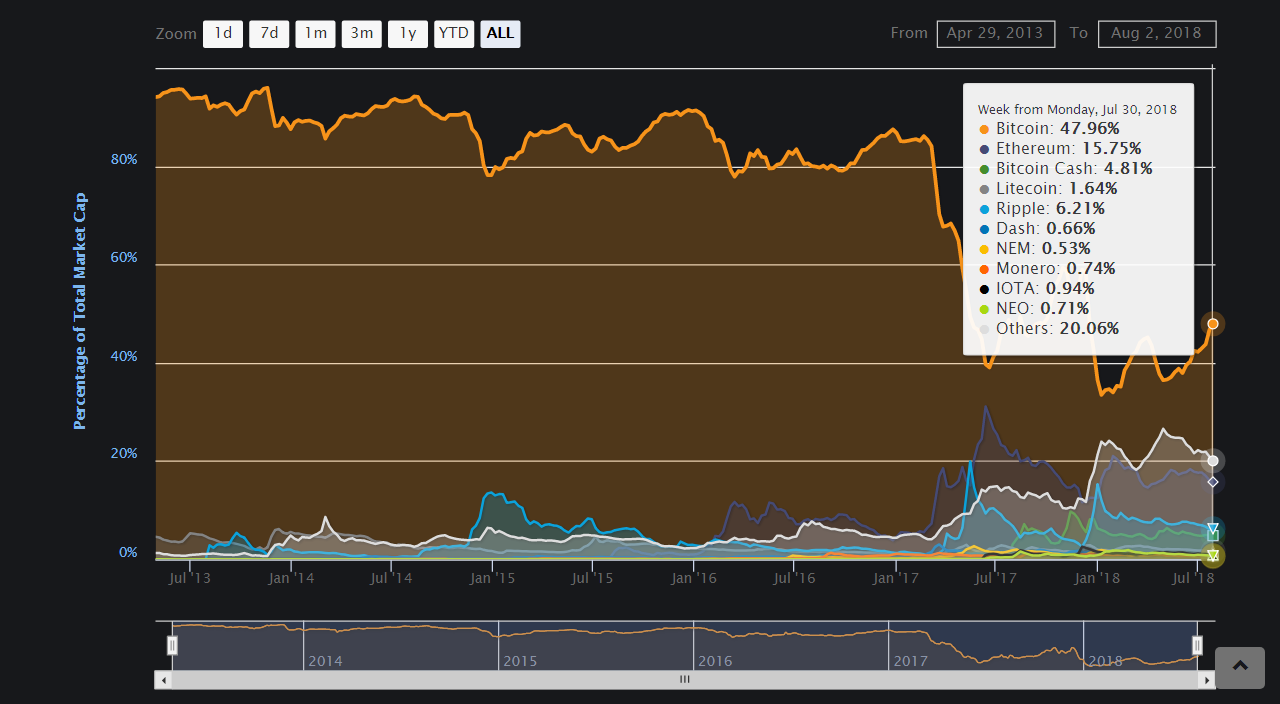1280x704 pixels.
Task: Click the Jul '15 x-axis label
Action: click(593, 578)
